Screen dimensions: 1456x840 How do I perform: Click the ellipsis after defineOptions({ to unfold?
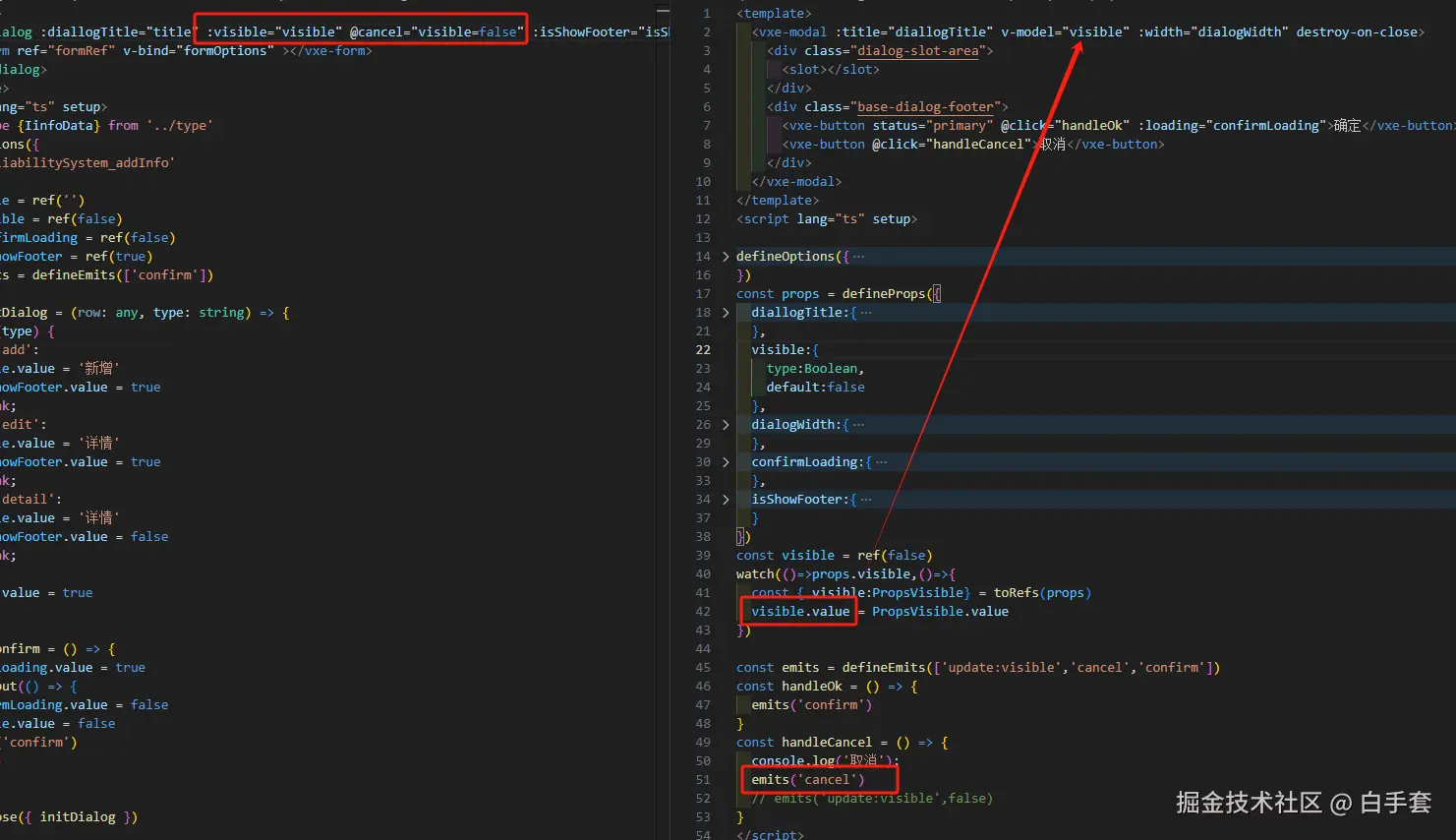coord(859,257)
